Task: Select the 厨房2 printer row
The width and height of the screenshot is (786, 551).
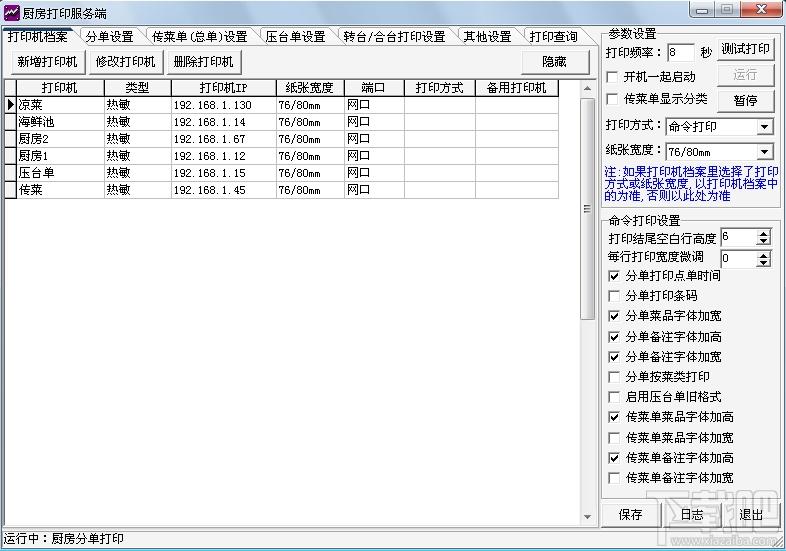Action: pos(282,139)
